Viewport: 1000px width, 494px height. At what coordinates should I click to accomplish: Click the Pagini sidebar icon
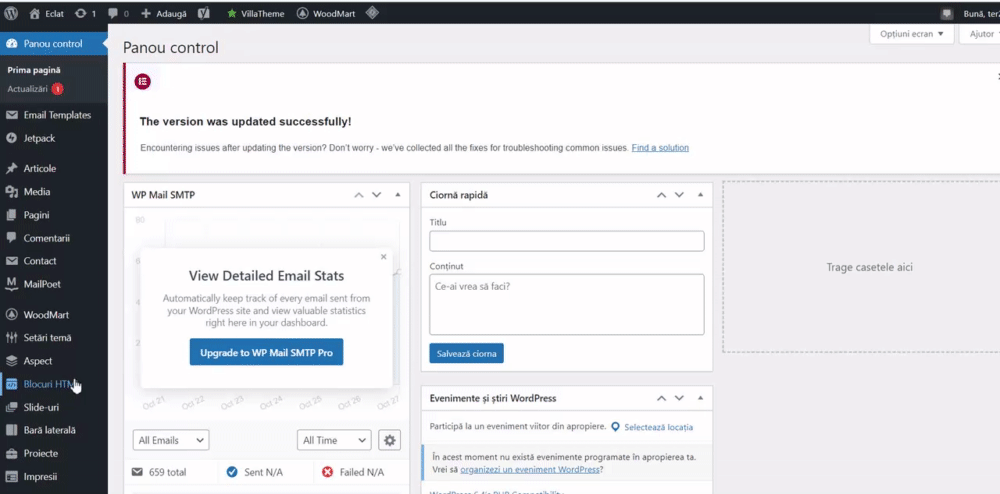pyautogui.click(x=11, y=215)
